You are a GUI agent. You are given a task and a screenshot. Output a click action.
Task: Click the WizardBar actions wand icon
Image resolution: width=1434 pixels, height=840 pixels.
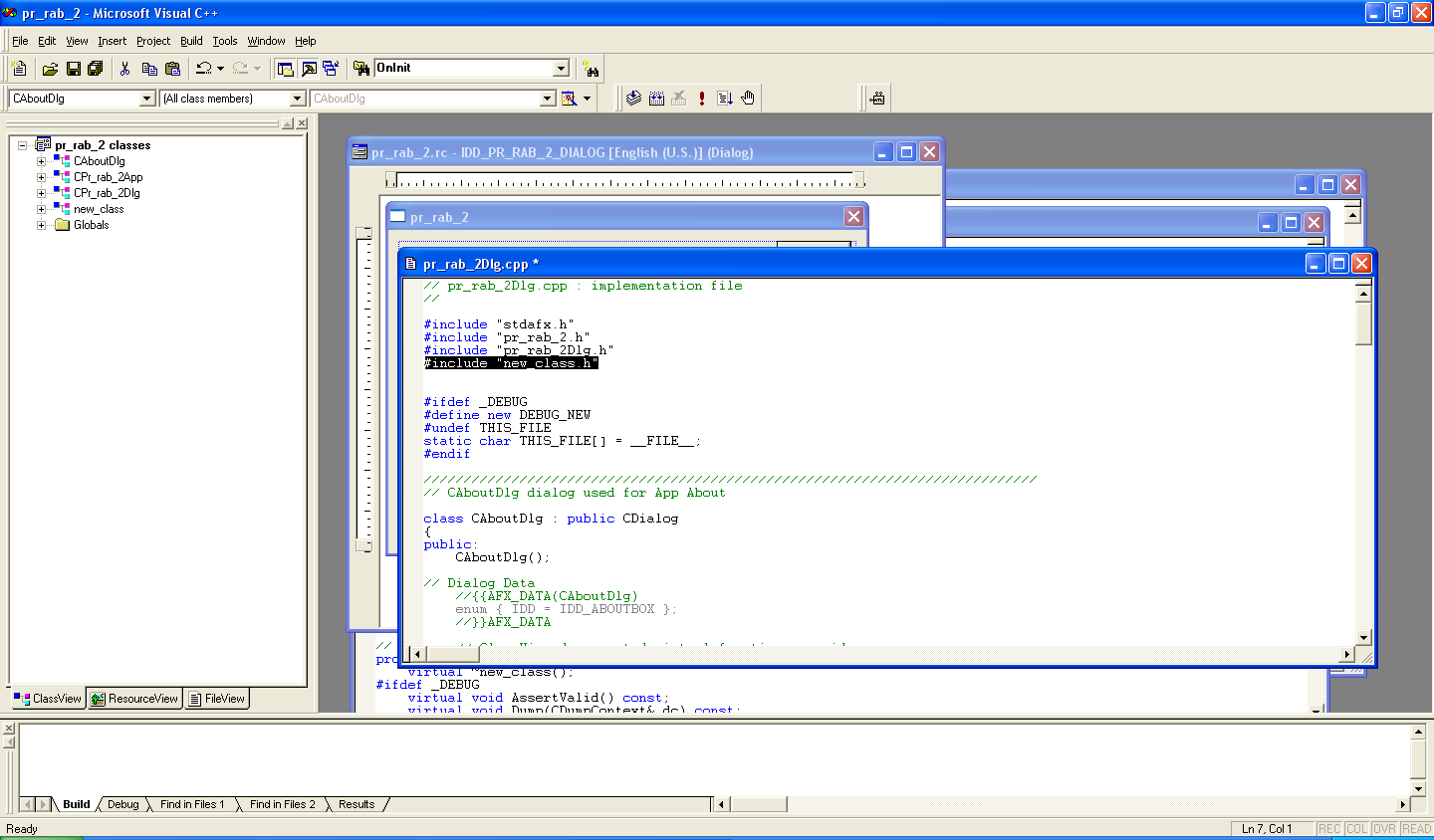pyautogui.click(x=569, y=99)
